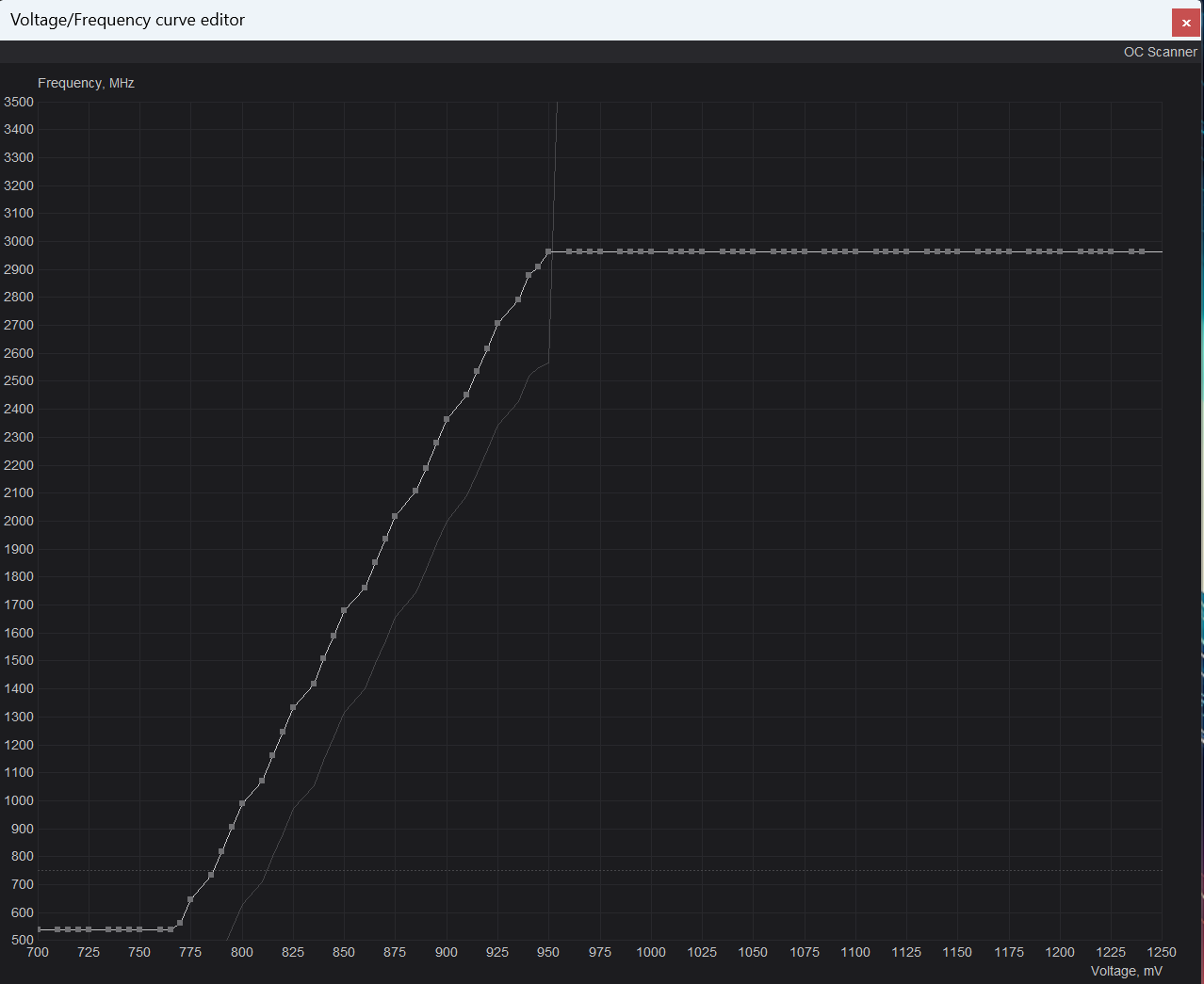
Task: Pick the curve point at 775 mV
Action: pyautogui.click(x=190, y=899)
